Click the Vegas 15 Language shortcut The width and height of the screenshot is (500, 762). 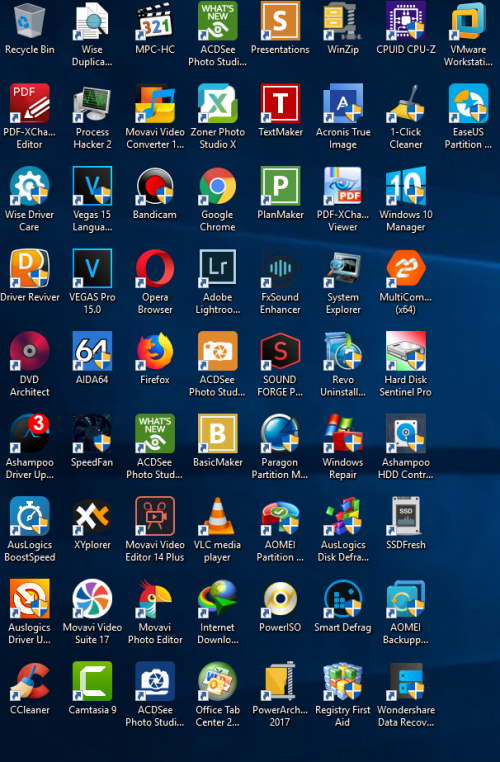pos(92,186)
